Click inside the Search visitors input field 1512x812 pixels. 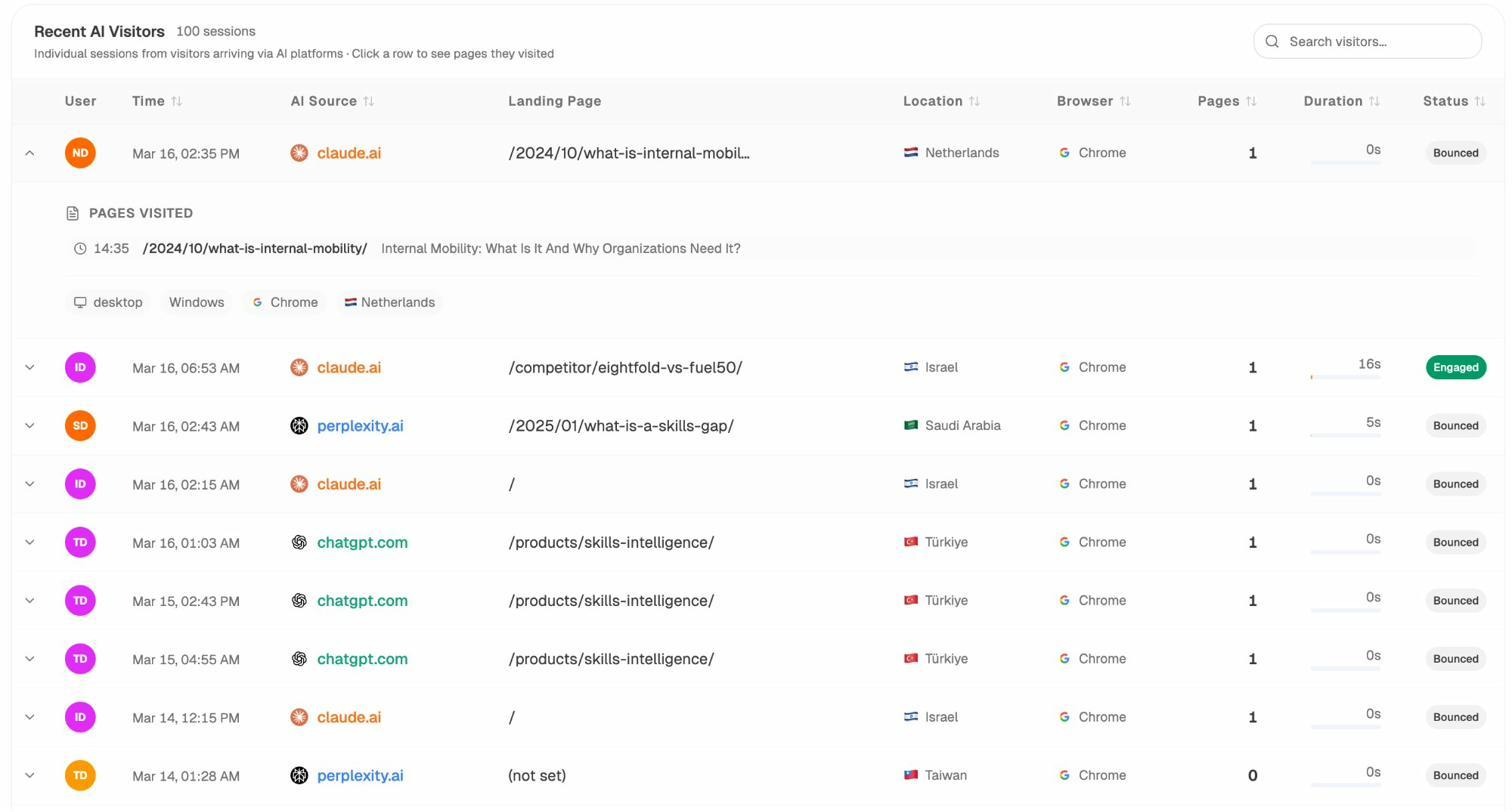coord(1370,41)
